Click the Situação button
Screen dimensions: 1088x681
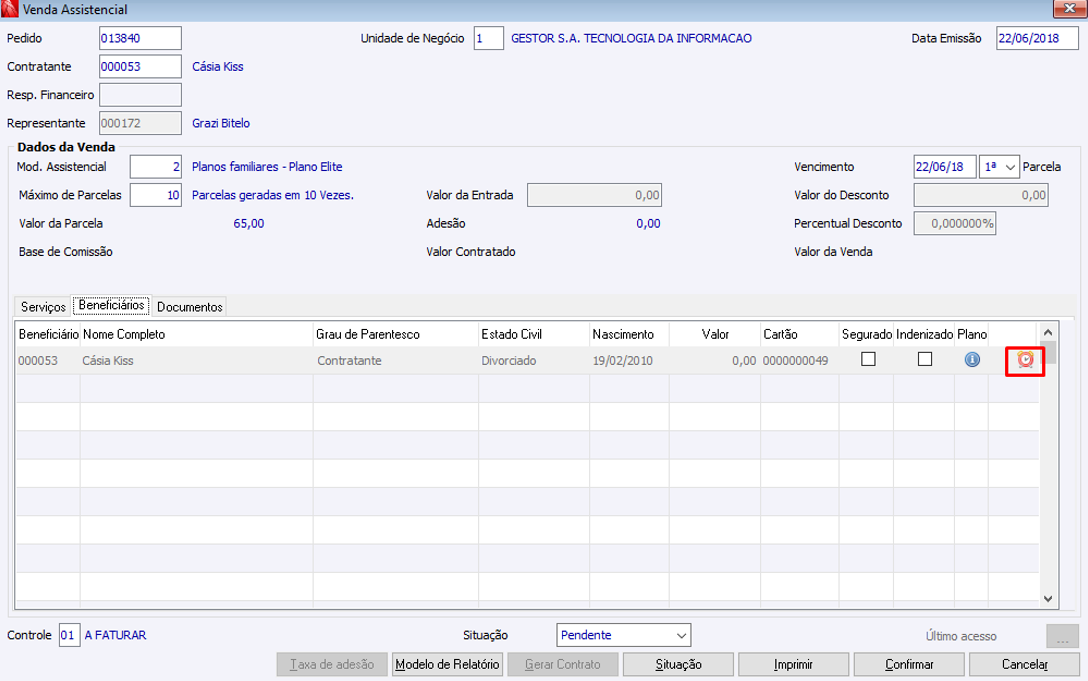[x=678, y=664]
